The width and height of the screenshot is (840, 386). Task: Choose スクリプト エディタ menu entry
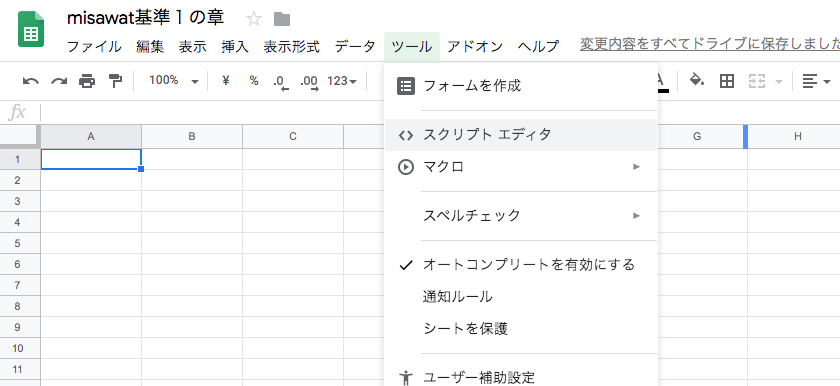(x=521, y=135)
